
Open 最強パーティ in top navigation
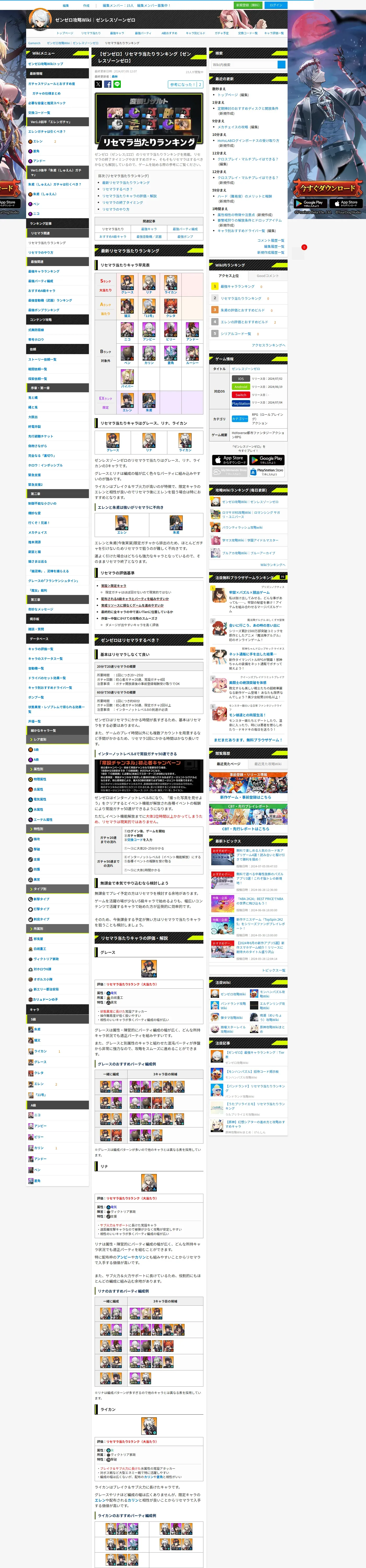143,33
